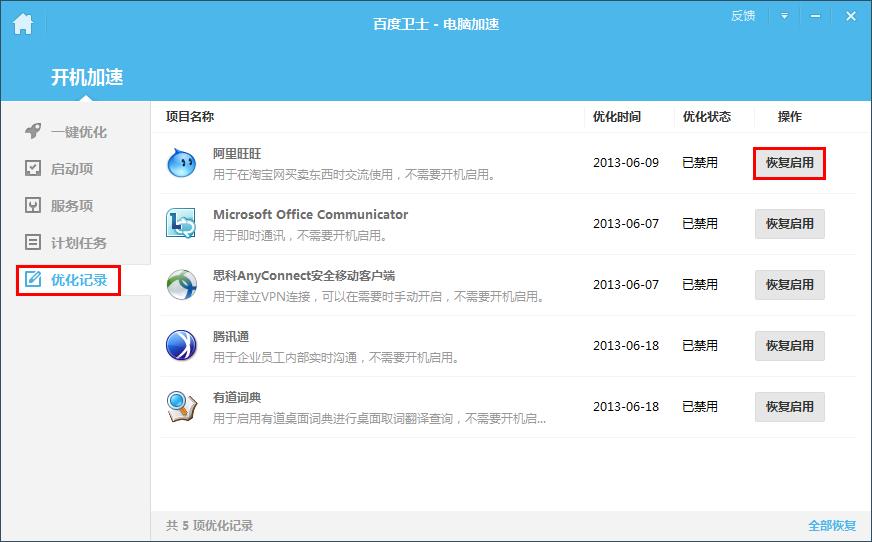Click the home icon in title bar
This screenshot has height=542, width=872.
click(x=22, y=23)
